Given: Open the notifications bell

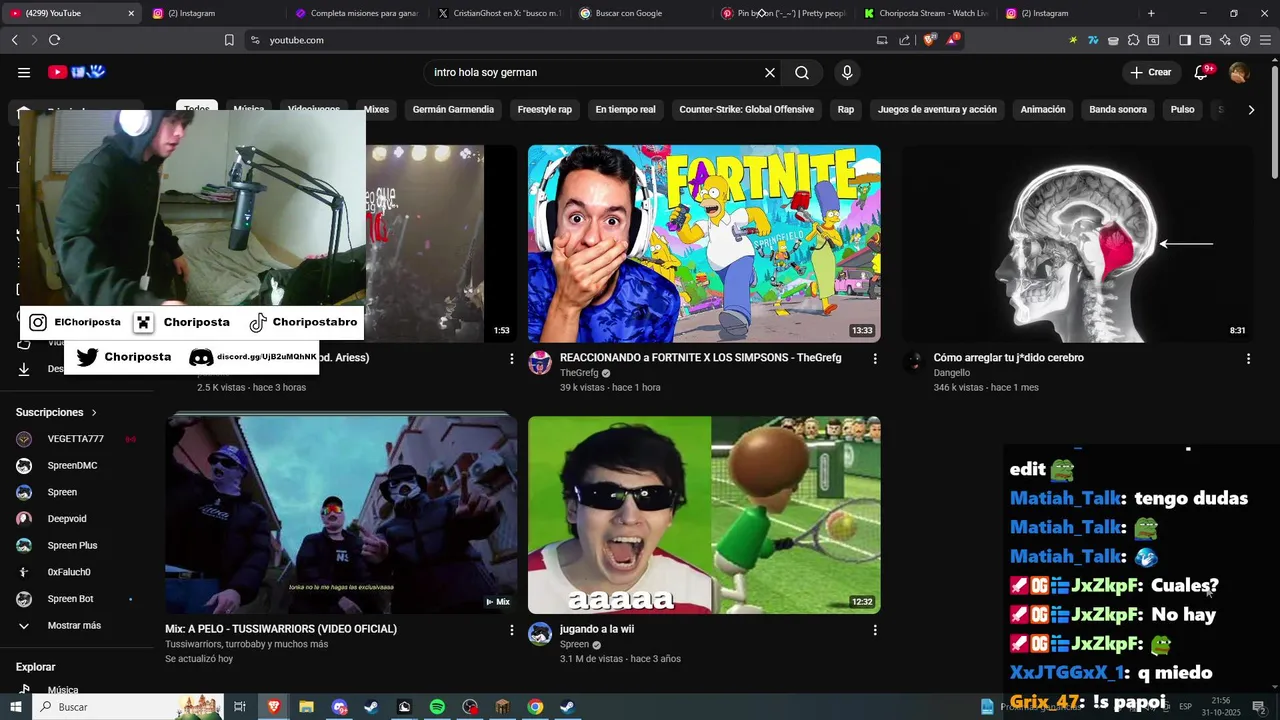Looking at the screenshot, I should (1202, 72).
